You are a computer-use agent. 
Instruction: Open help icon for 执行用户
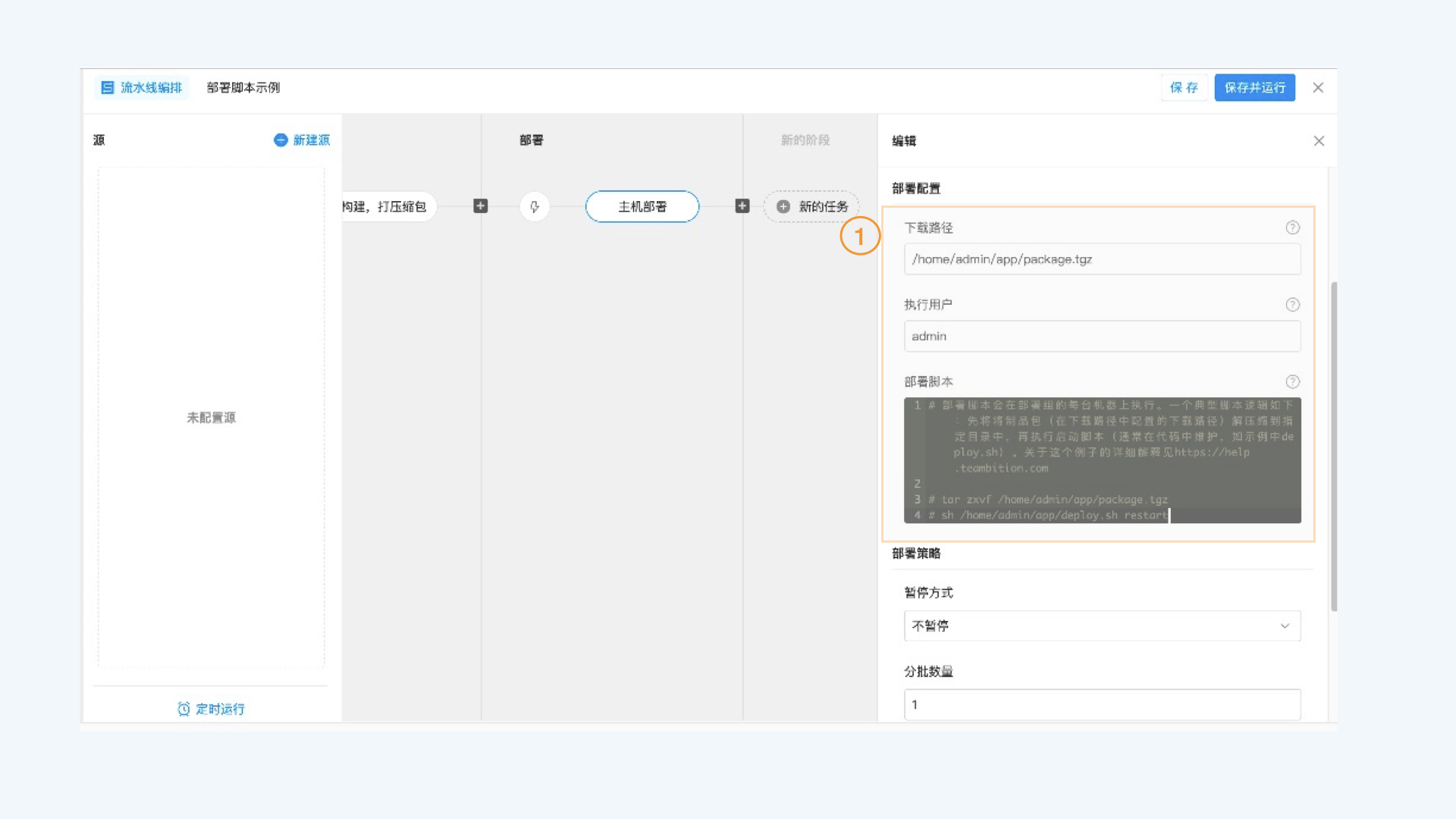(x=1293, y=305)
